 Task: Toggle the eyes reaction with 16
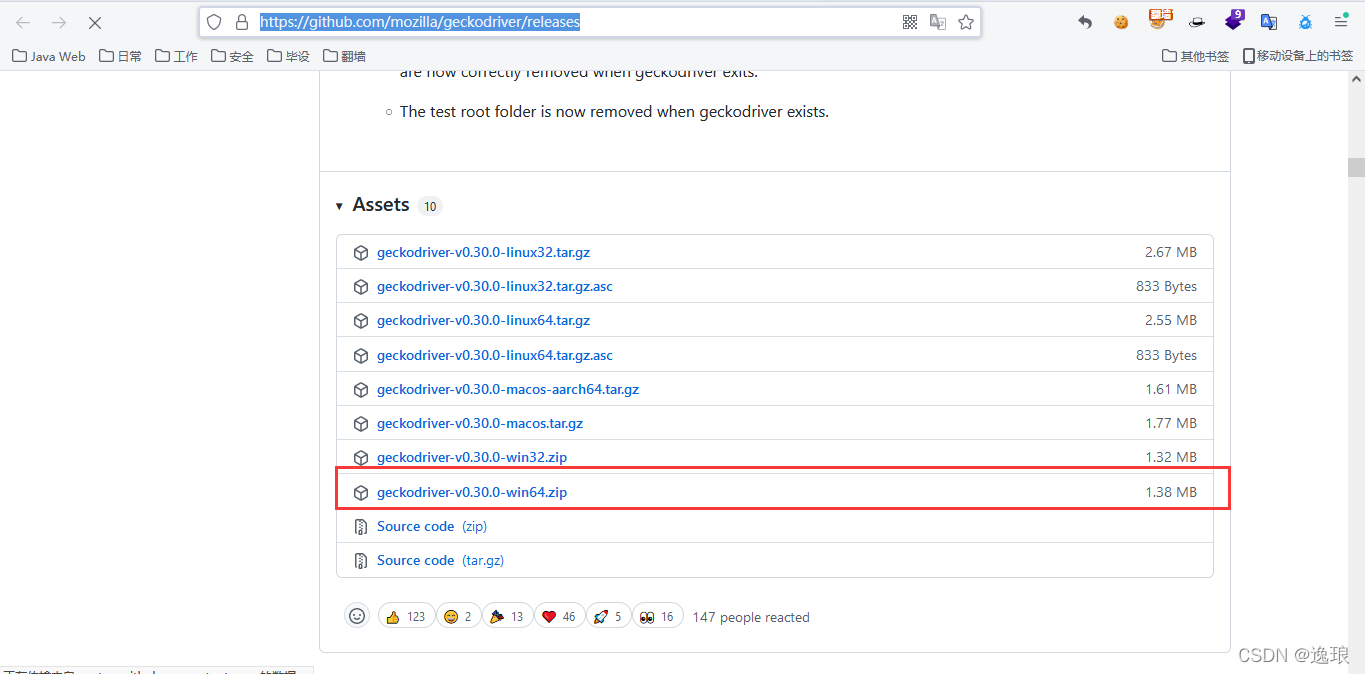tap(658, 617)
